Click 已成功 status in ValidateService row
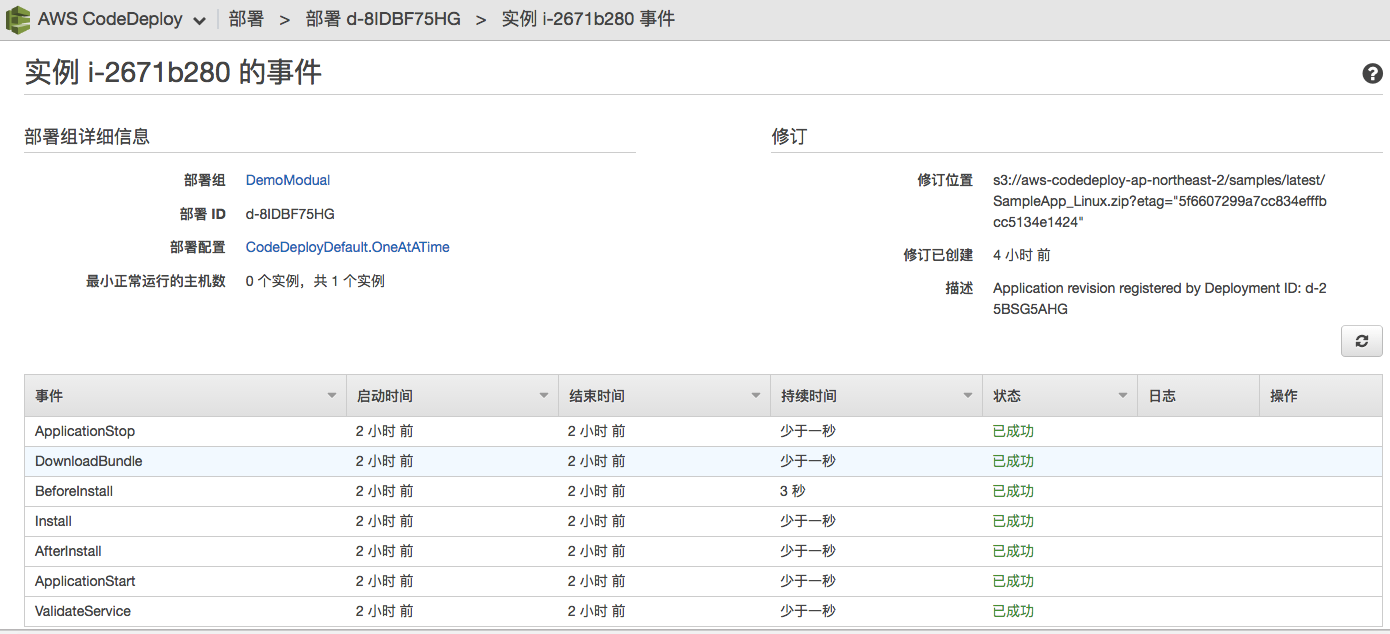The image size is (1390, 634). pos(1013,611)
